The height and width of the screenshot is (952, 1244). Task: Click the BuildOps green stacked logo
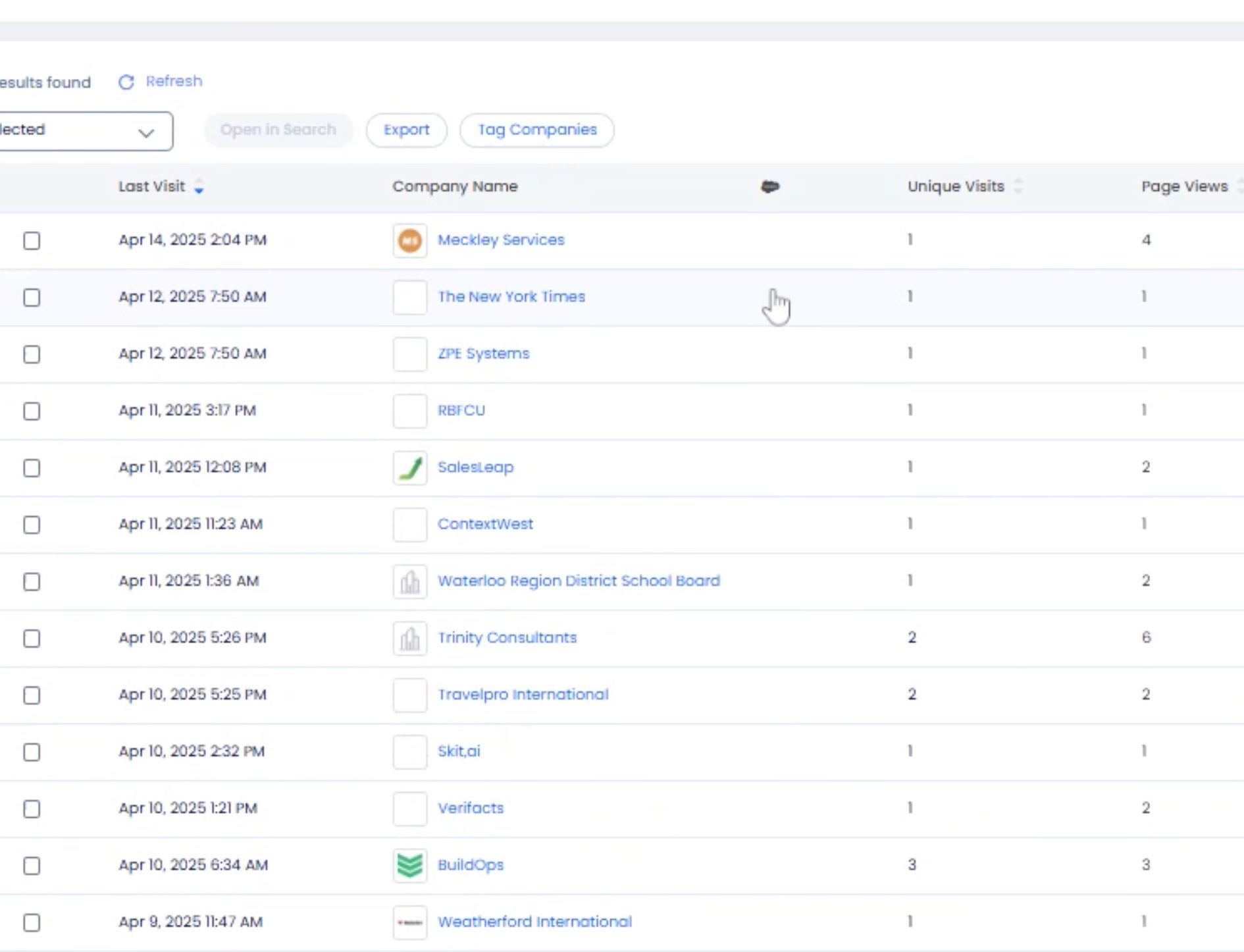[410, 865]
